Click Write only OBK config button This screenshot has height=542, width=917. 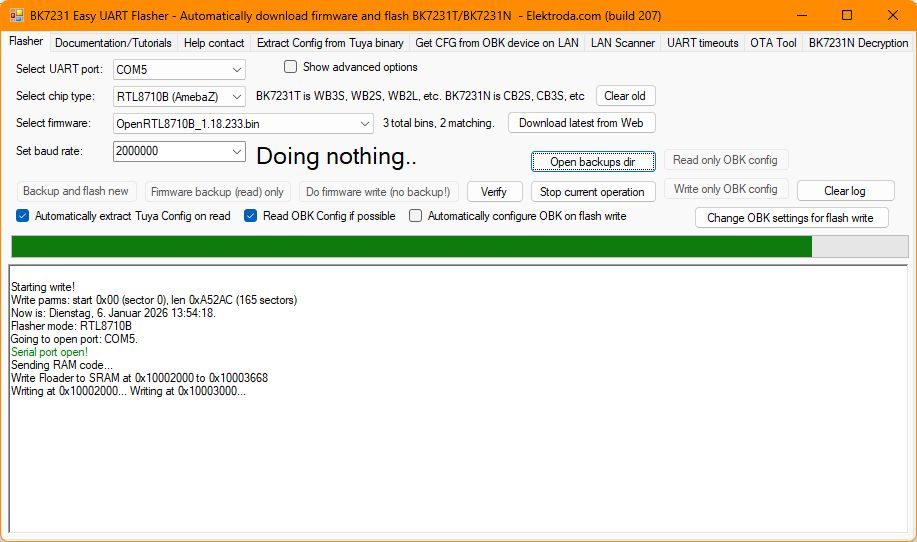726,189
